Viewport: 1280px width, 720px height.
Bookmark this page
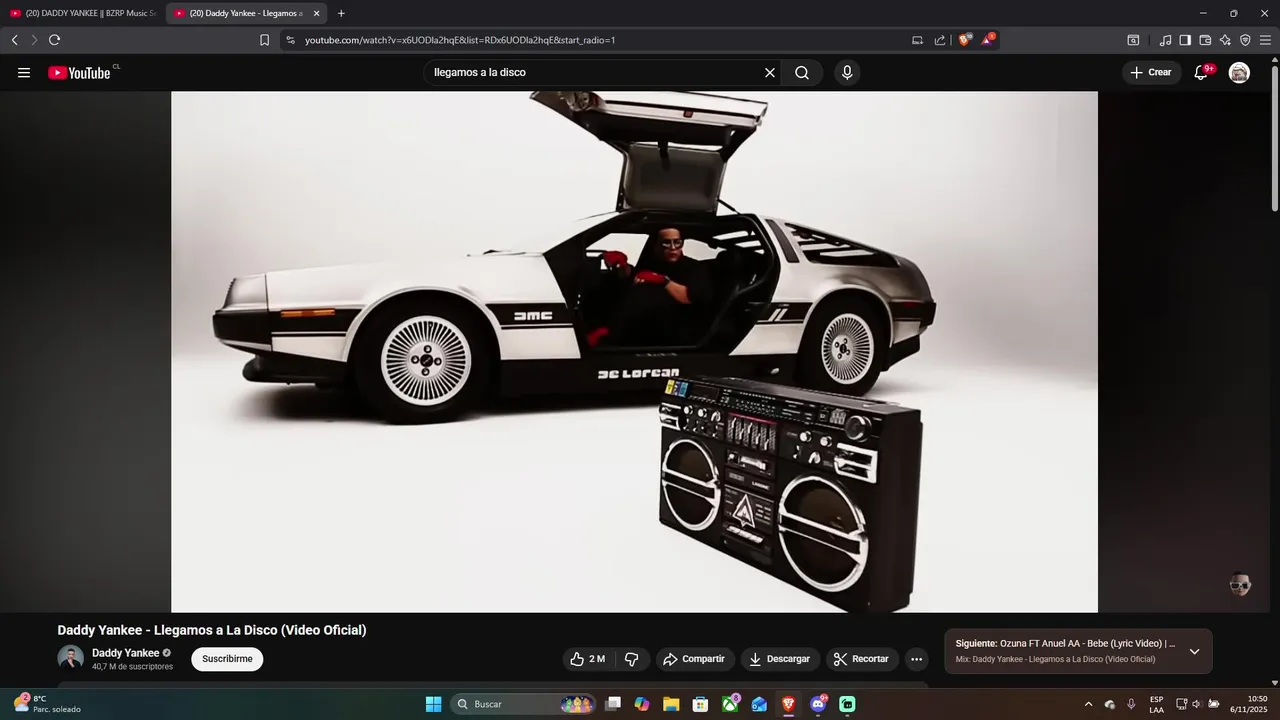264,40
